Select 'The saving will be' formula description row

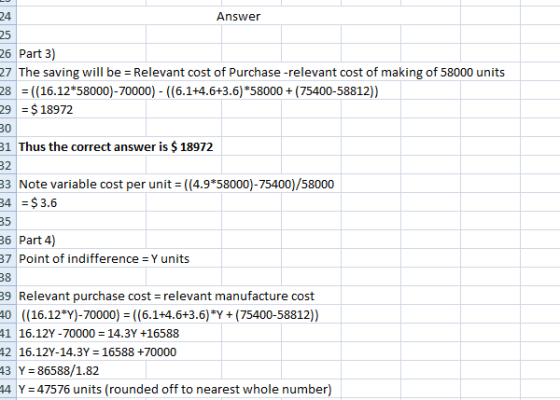click(261, 72)
